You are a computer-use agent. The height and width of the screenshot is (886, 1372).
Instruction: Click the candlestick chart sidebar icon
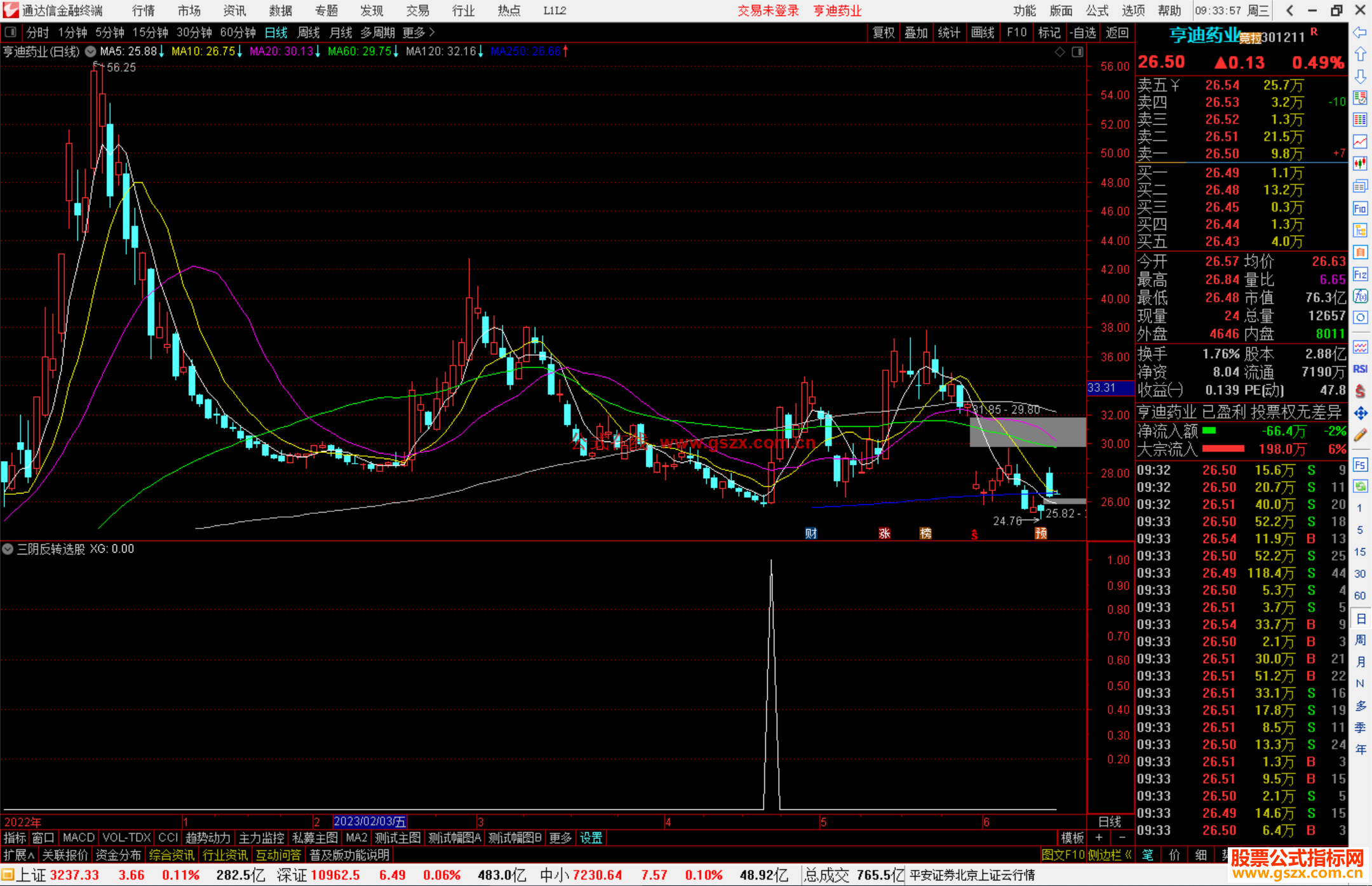1360,164
